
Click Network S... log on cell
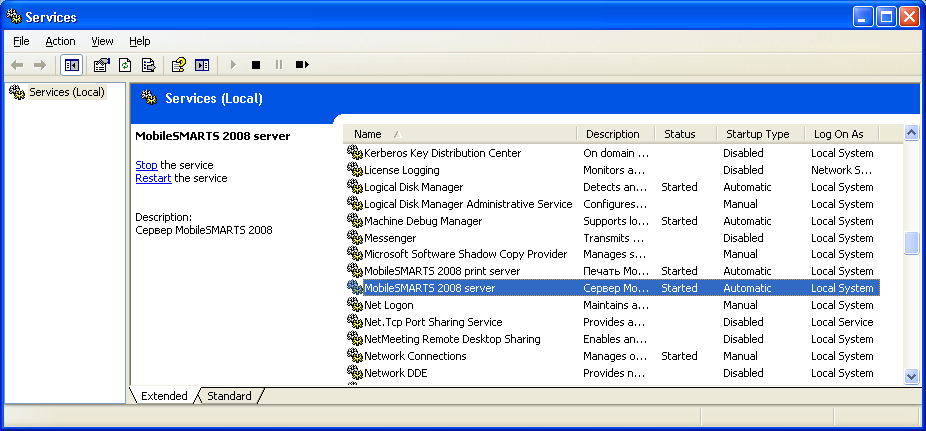(840, 170)
